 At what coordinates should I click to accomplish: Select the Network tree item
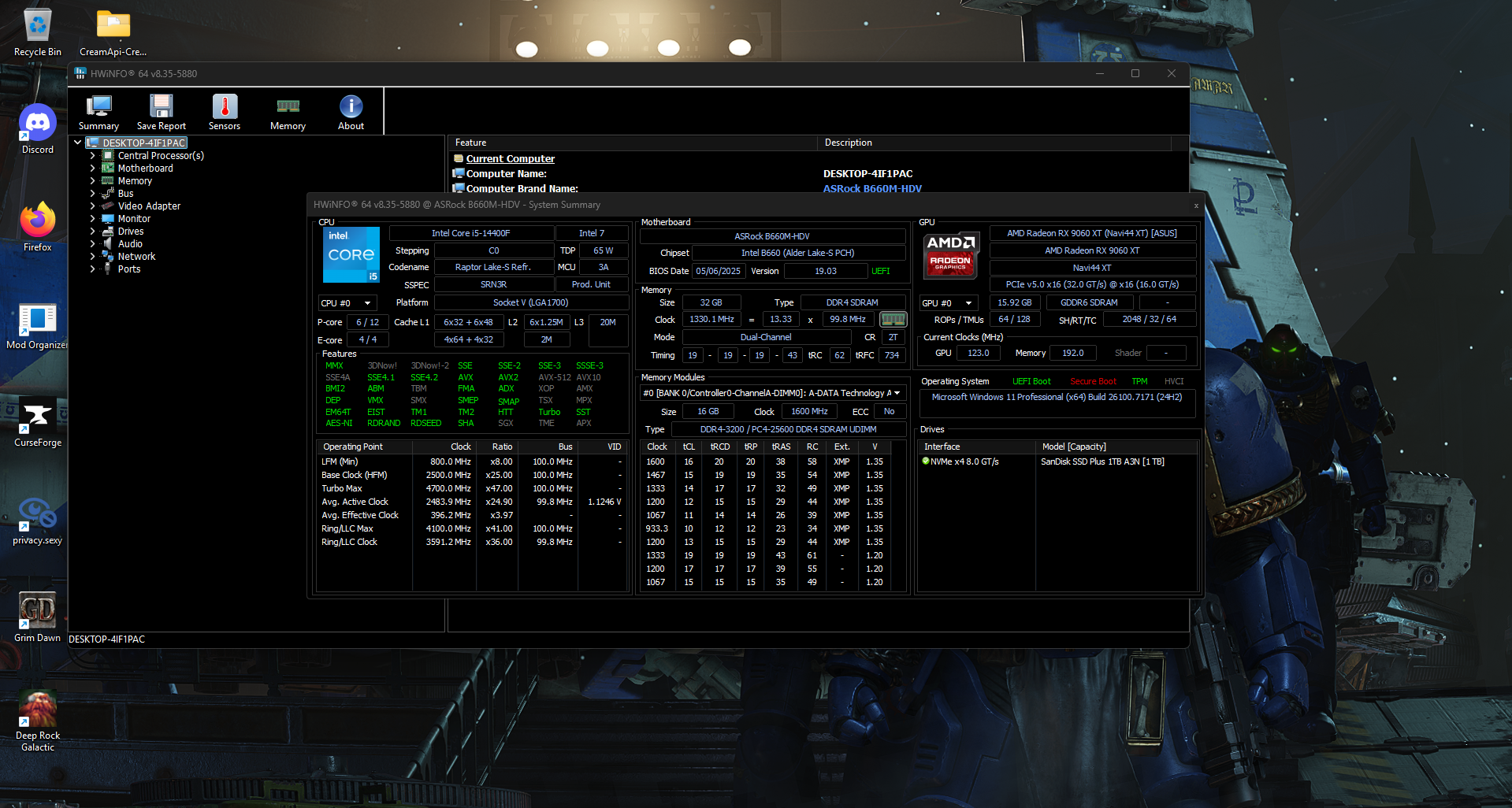(x=136, y=256)
